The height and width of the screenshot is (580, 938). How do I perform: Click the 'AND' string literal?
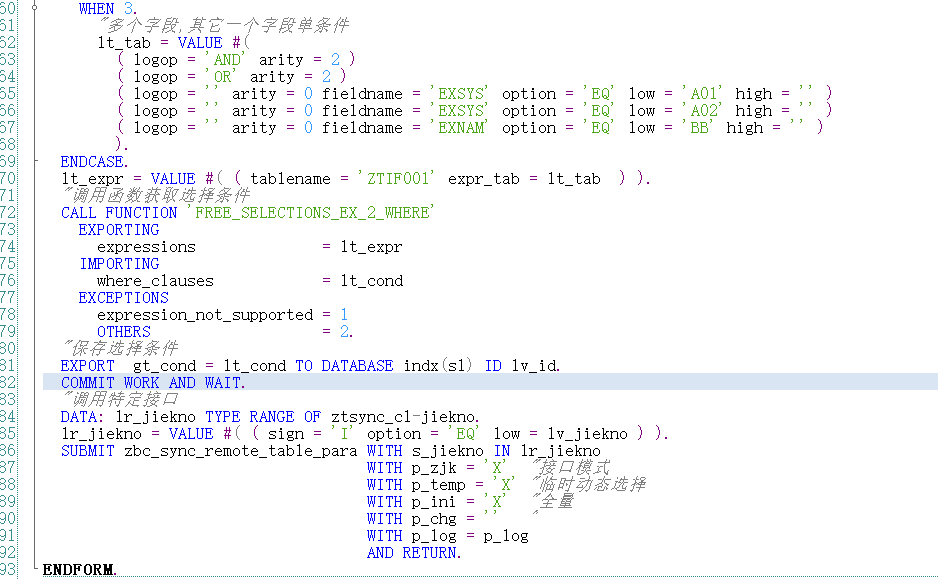[x=227, y=60]
